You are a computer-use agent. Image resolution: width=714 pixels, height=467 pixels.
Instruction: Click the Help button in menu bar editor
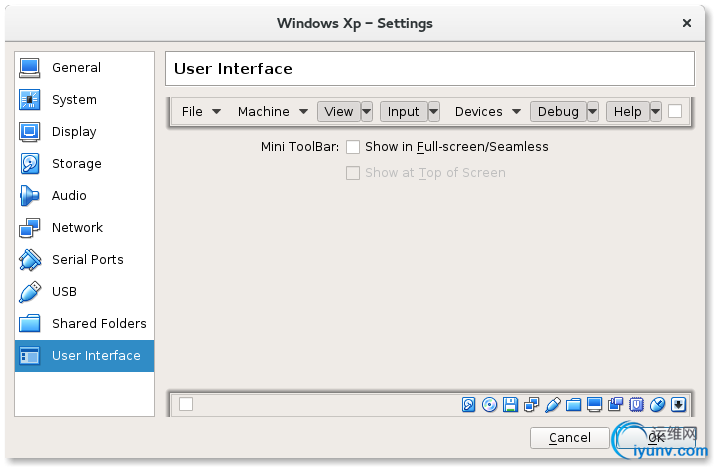[x=627, y=112]
